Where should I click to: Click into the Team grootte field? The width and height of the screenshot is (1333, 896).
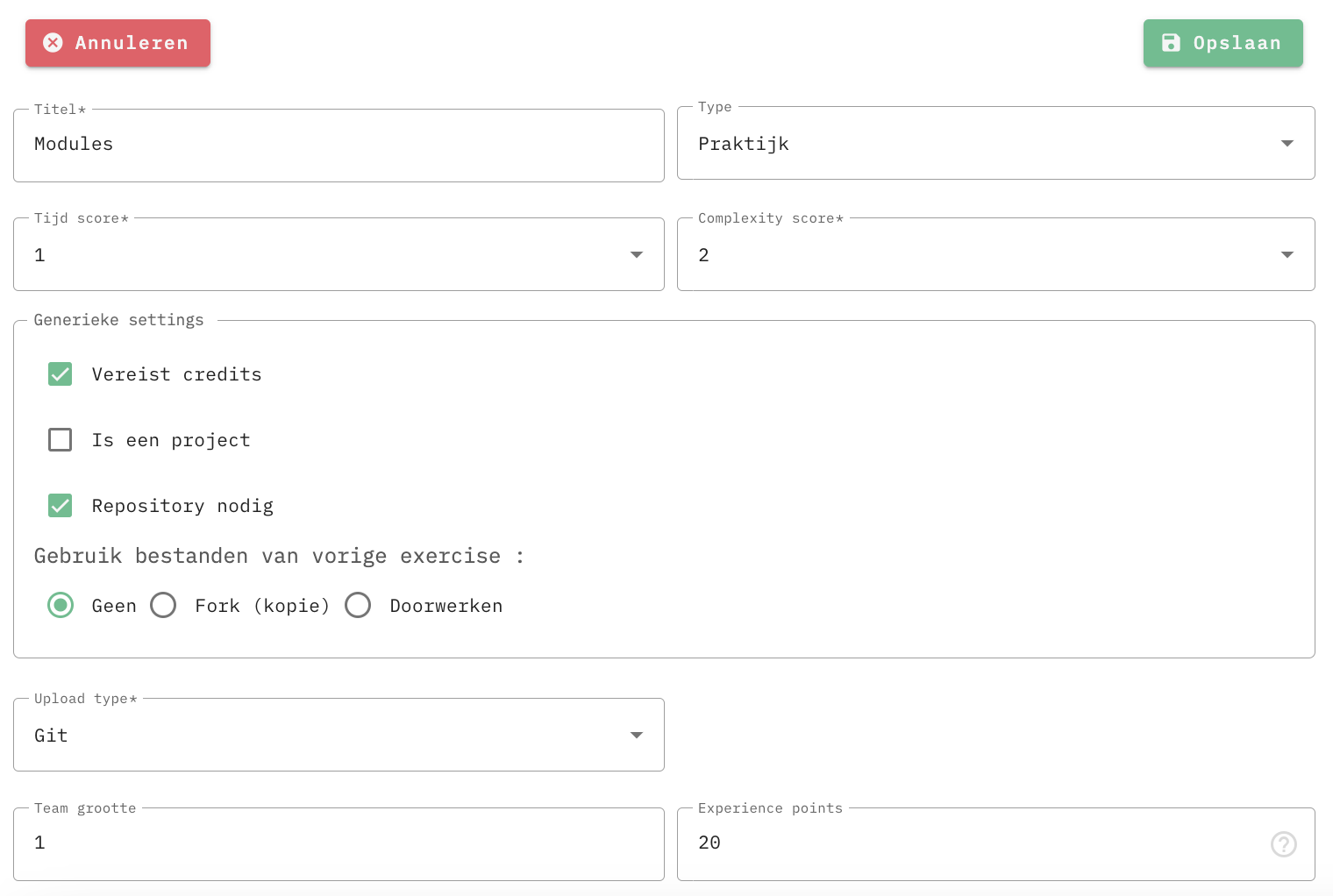coord(339,844)
